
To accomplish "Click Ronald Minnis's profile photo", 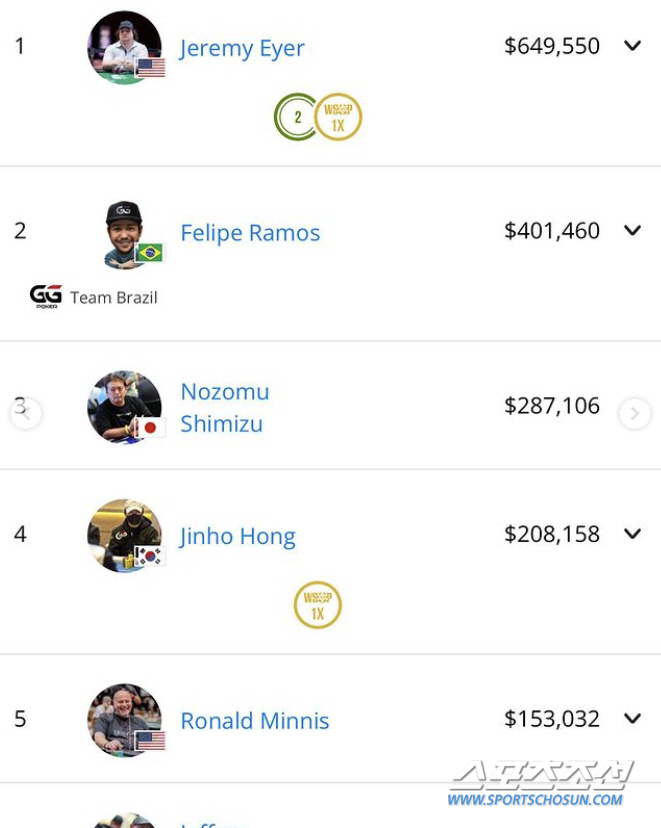I will click(124, 720).
